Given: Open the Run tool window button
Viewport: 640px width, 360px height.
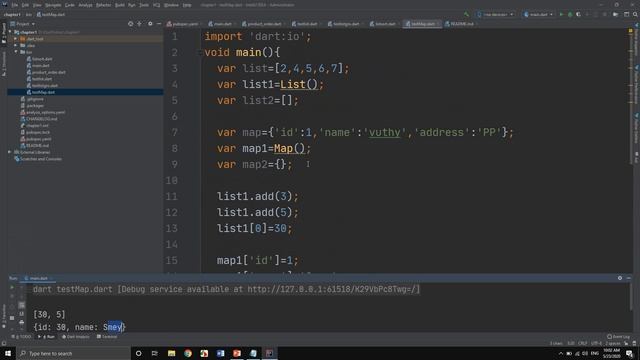Looking at the screenshot, I should point(46,337).
